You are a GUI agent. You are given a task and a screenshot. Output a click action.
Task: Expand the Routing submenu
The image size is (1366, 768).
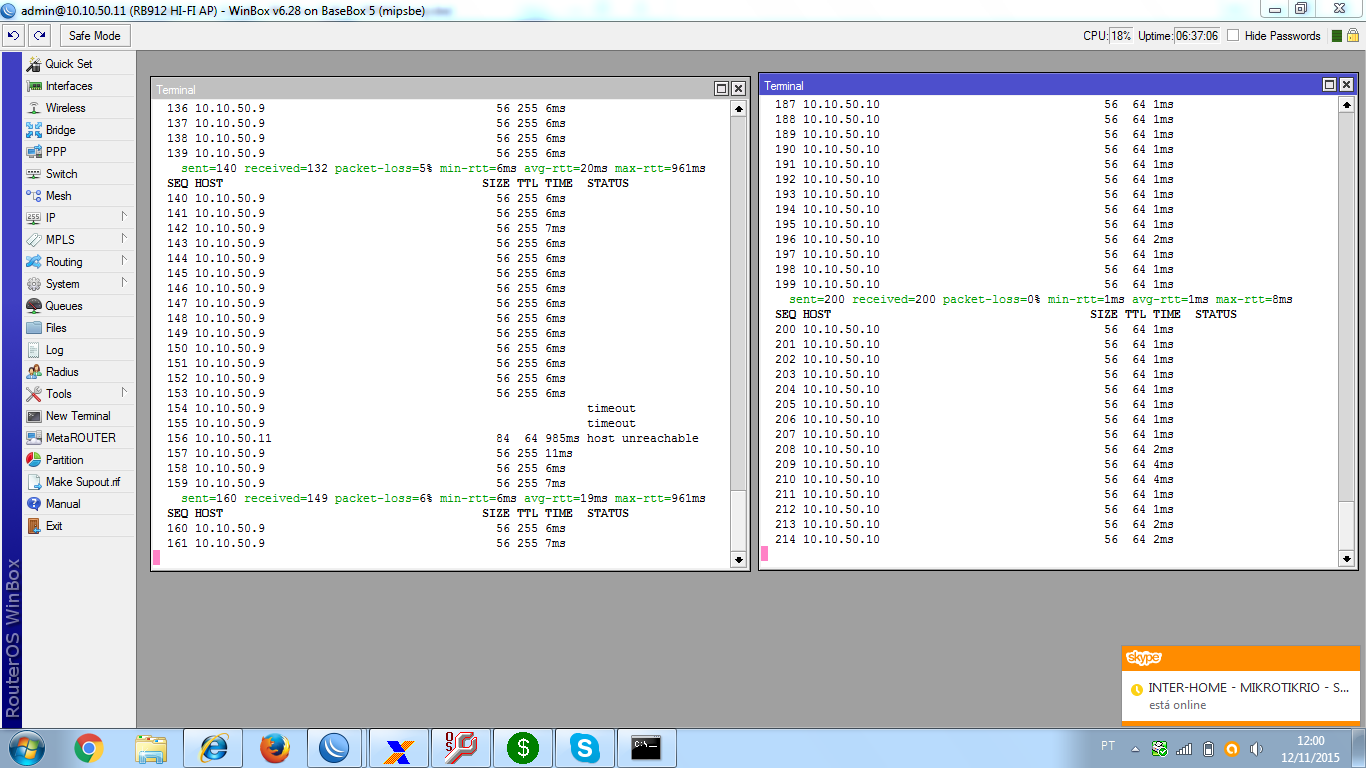click(125, 261)
